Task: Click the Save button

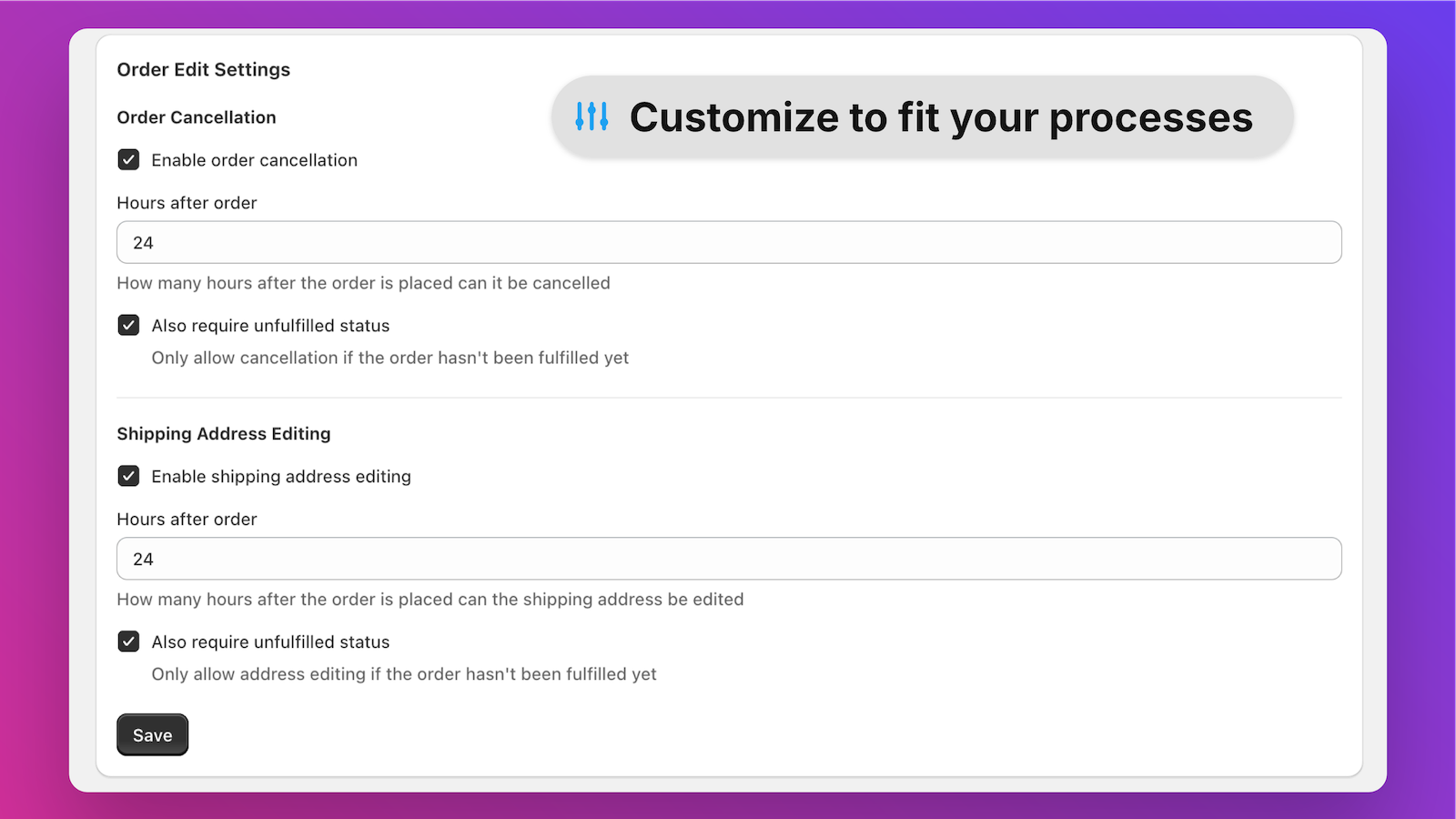Action: coord(152,734)
